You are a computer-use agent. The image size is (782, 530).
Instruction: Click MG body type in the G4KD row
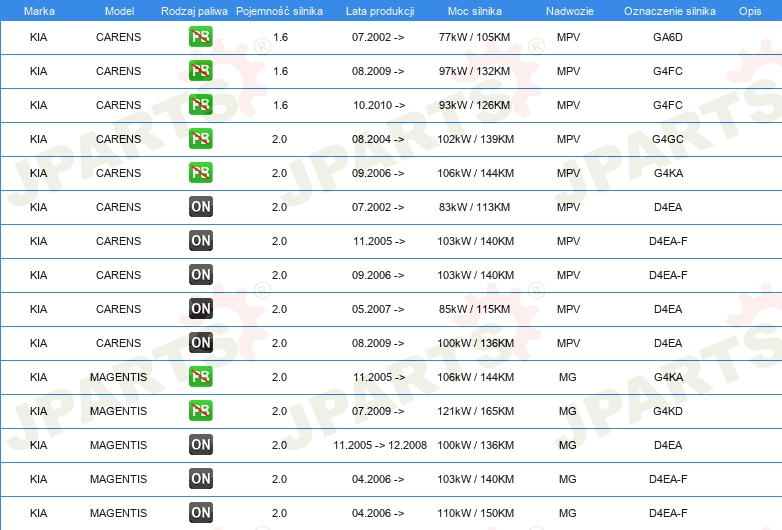point(568,411)
